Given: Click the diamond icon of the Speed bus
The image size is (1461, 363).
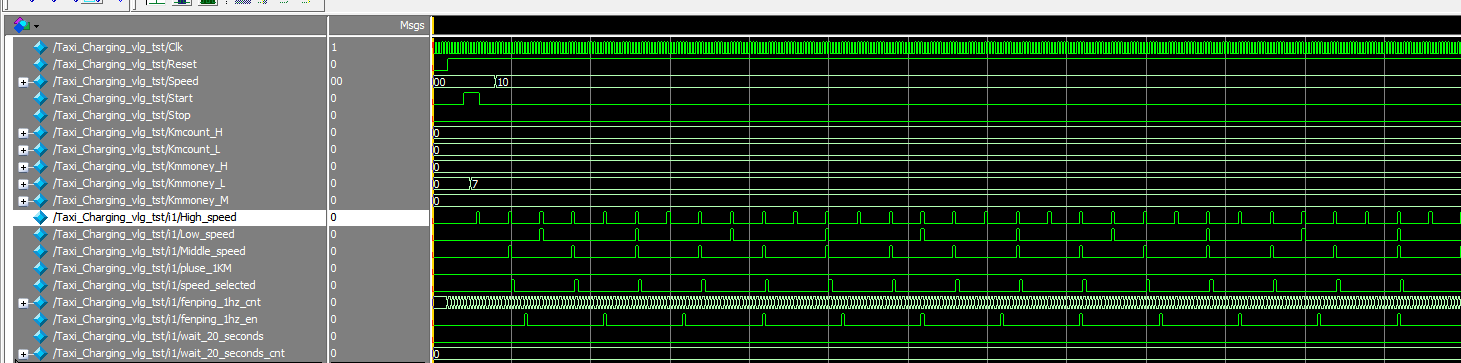Looking at the screenshot, I should click(x=40, y=81).
